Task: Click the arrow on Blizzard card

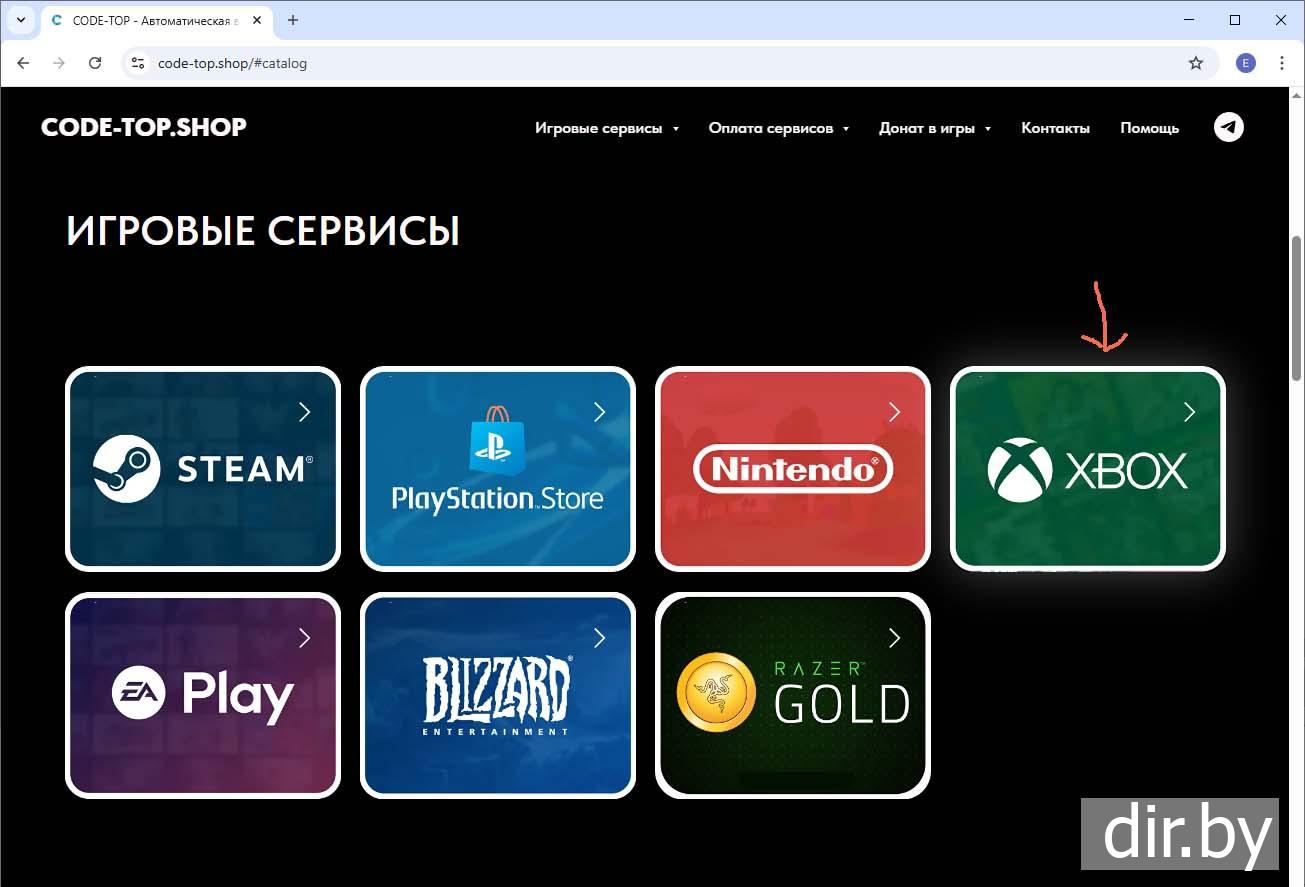Action: tap(599, 638)
